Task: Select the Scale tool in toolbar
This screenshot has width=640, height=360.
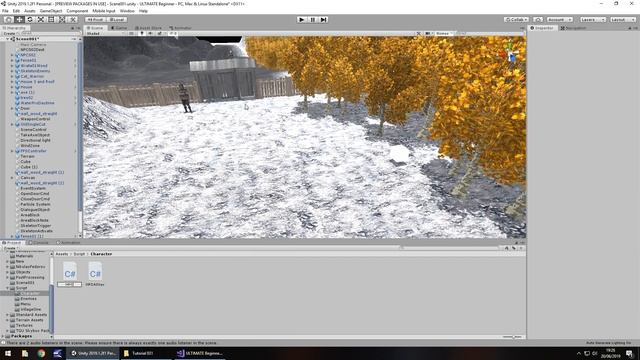Action: click(x=40, y=20)
